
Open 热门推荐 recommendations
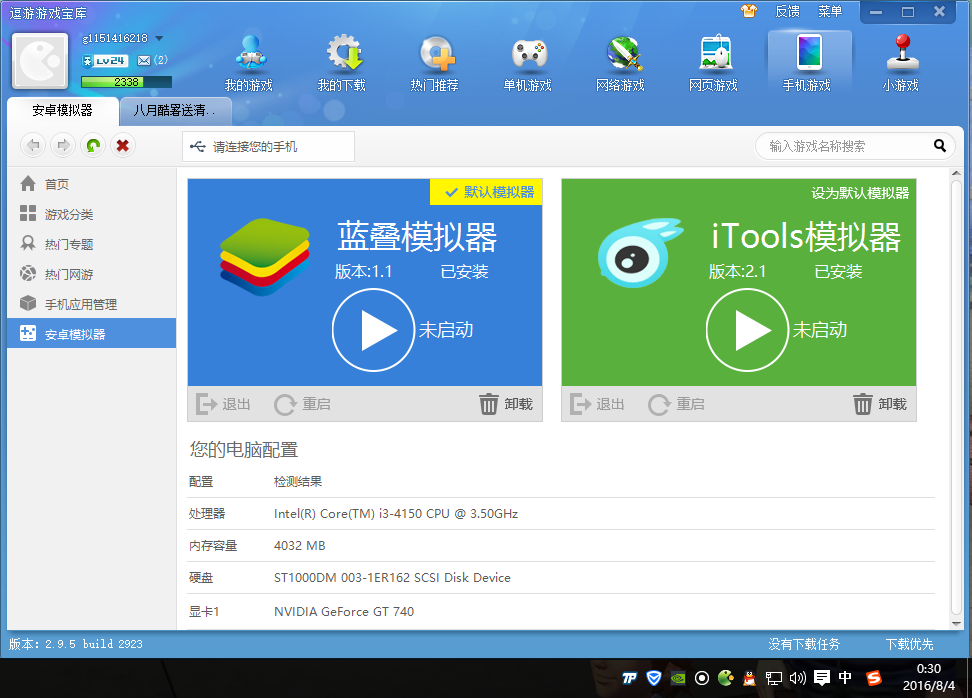435,64
